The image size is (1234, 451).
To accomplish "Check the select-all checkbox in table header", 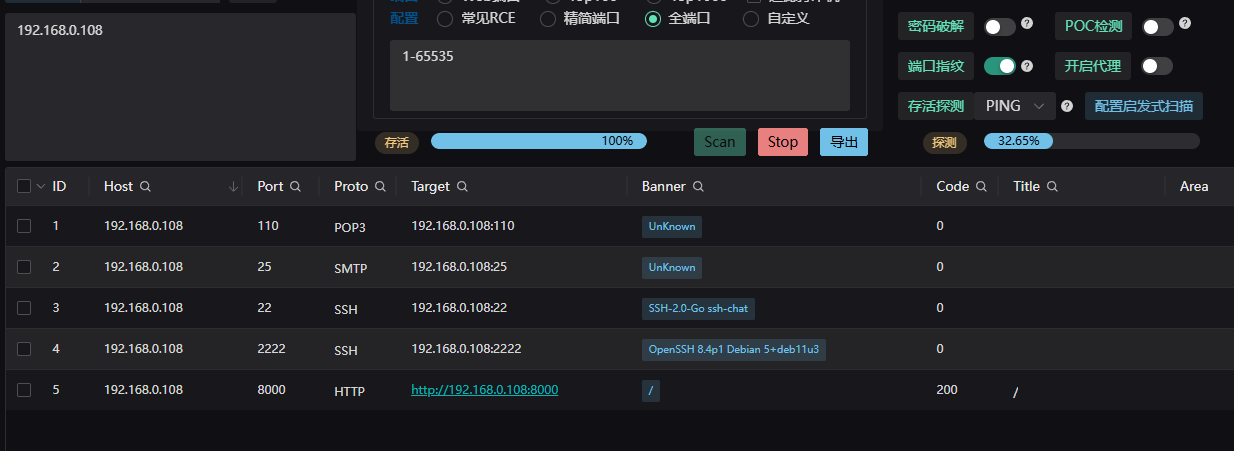I will 24,186.
